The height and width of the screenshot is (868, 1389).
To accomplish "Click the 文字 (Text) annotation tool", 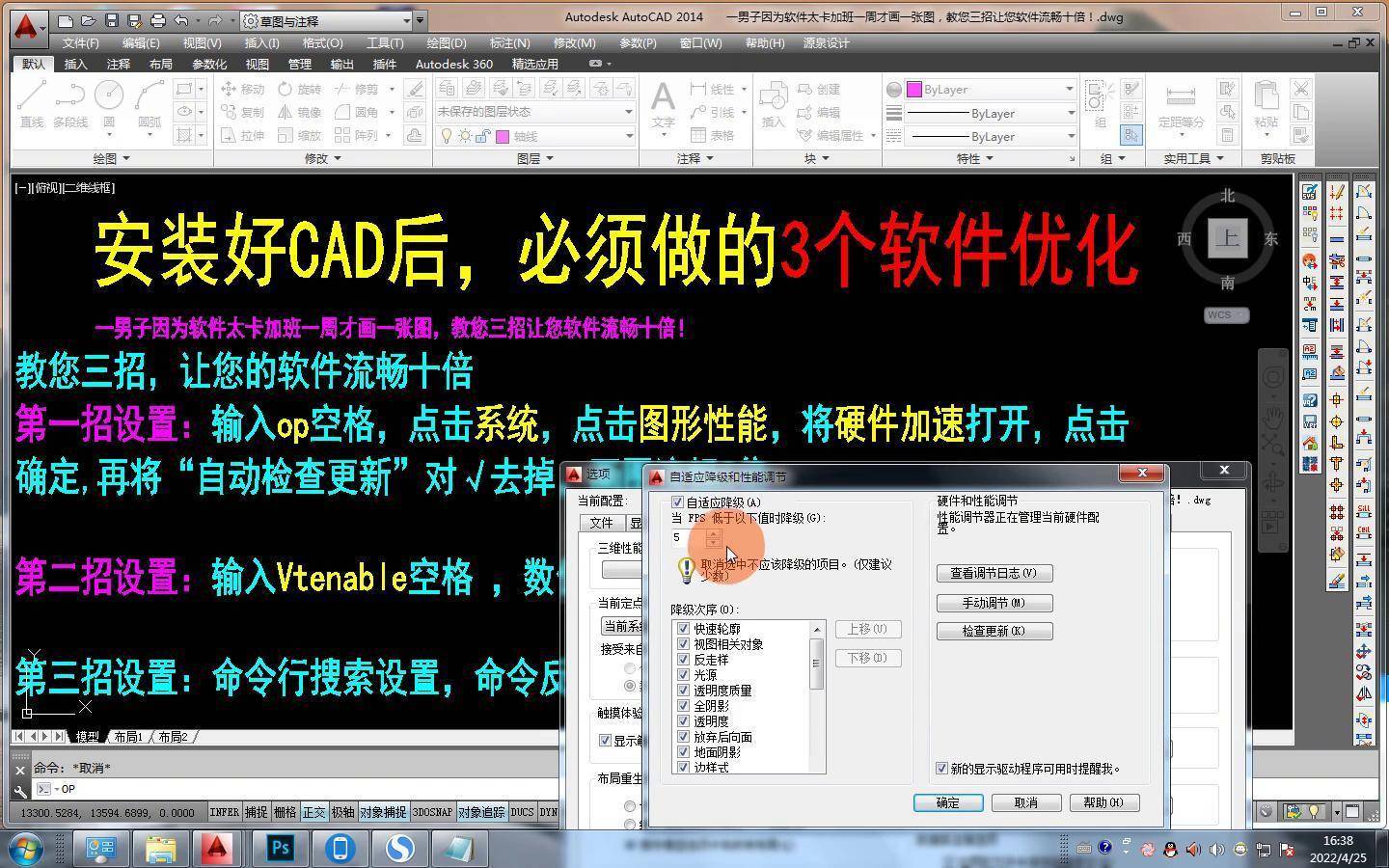I will click(x=663, y=104).
